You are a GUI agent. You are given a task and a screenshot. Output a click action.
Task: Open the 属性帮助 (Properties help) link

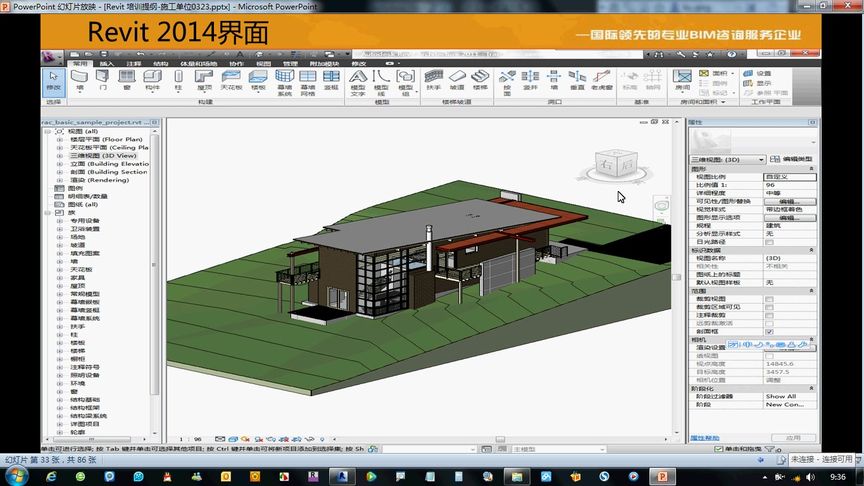(705, 438)
